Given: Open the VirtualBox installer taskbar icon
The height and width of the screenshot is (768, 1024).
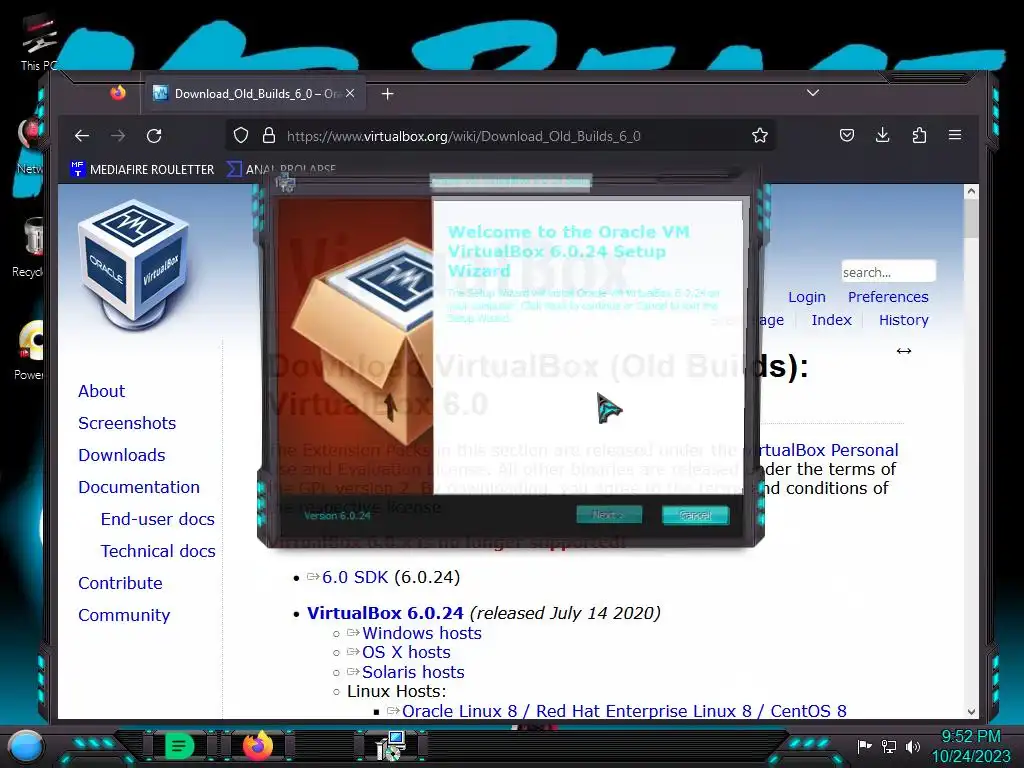Looking at the screenshot, I should coord(392,746).
